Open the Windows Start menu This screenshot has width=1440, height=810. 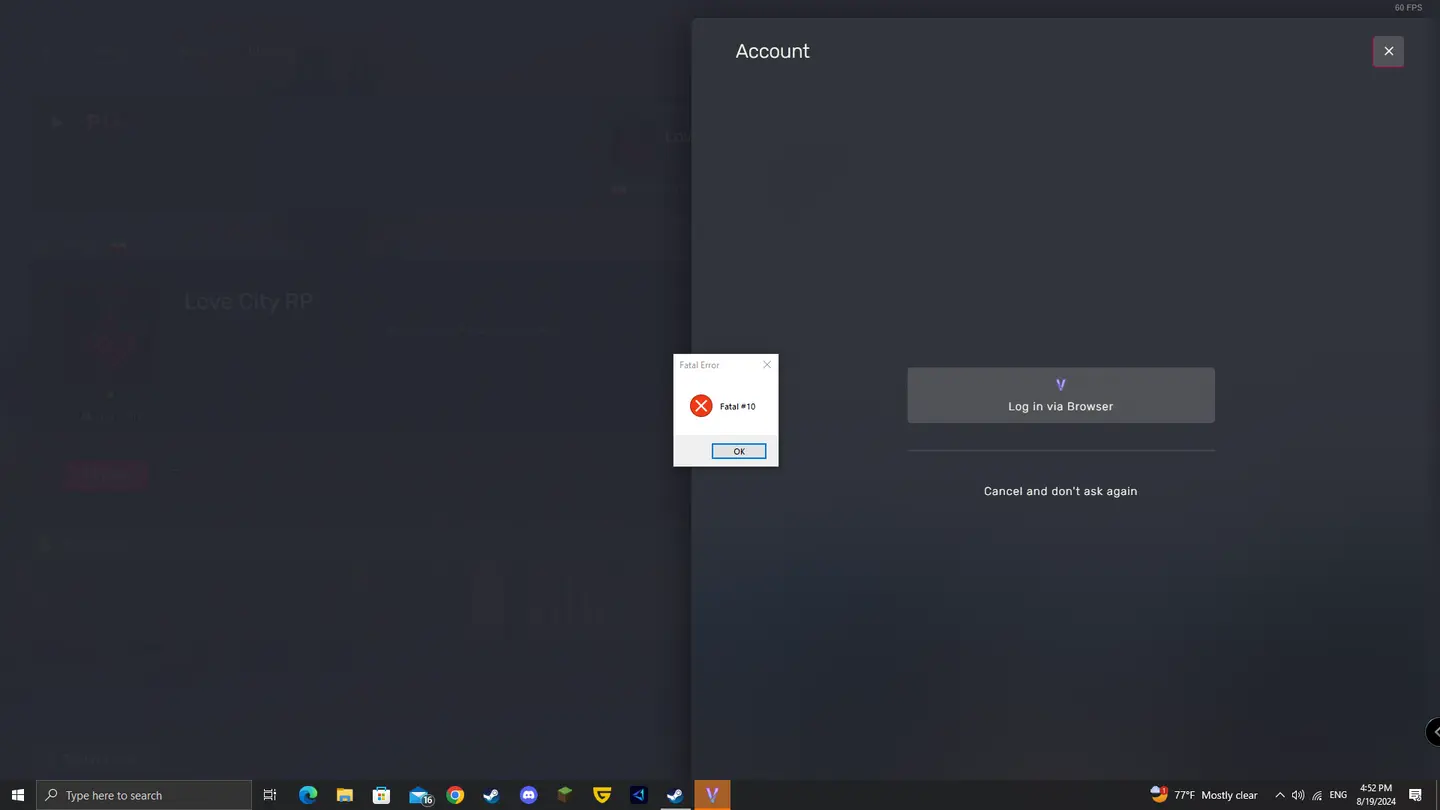[17, 795]
